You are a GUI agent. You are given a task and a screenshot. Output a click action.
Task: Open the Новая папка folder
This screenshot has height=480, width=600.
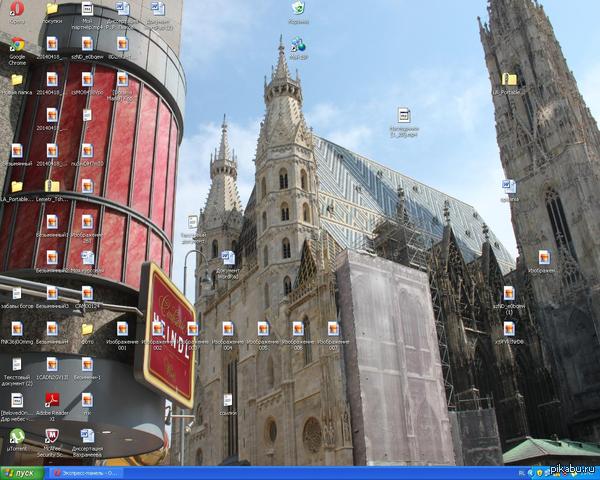tap(16, 80)
